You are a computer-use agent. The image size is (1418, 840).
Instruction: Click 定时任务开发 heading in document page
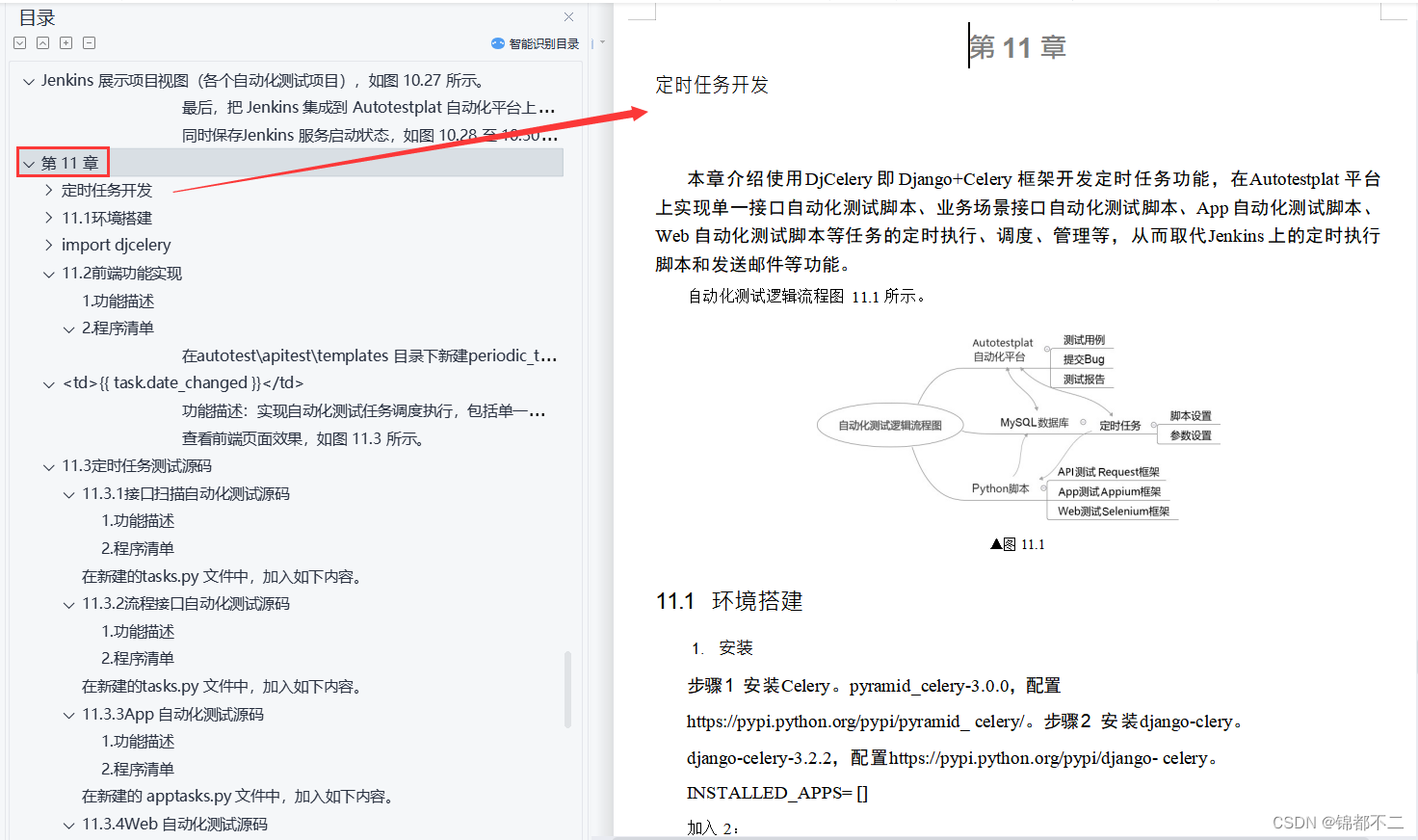712,85
